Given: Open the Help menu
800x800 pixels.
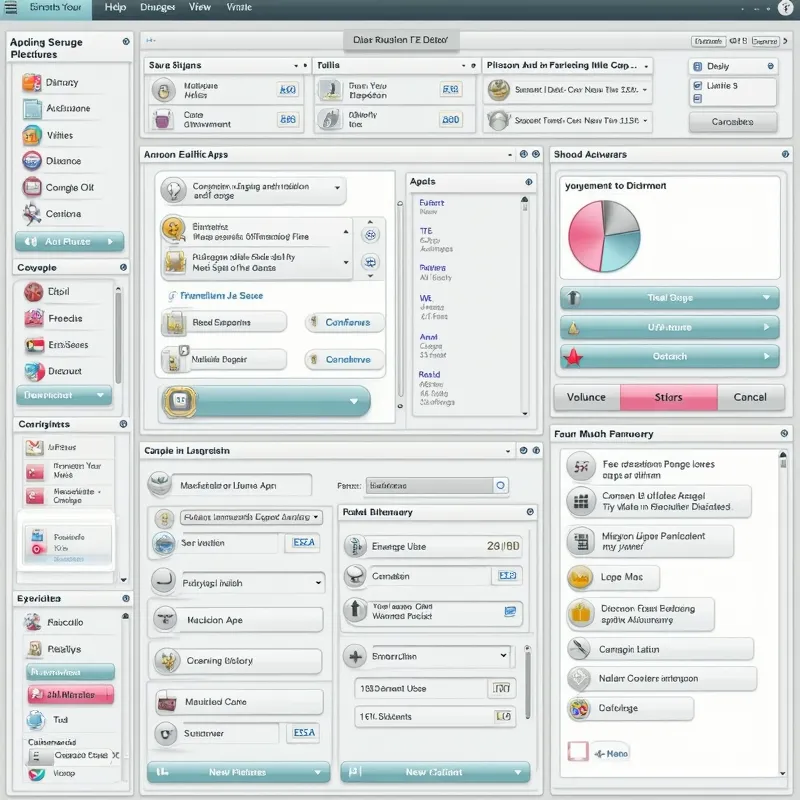Looking at the screenshot, I should [x=116, y=7].
